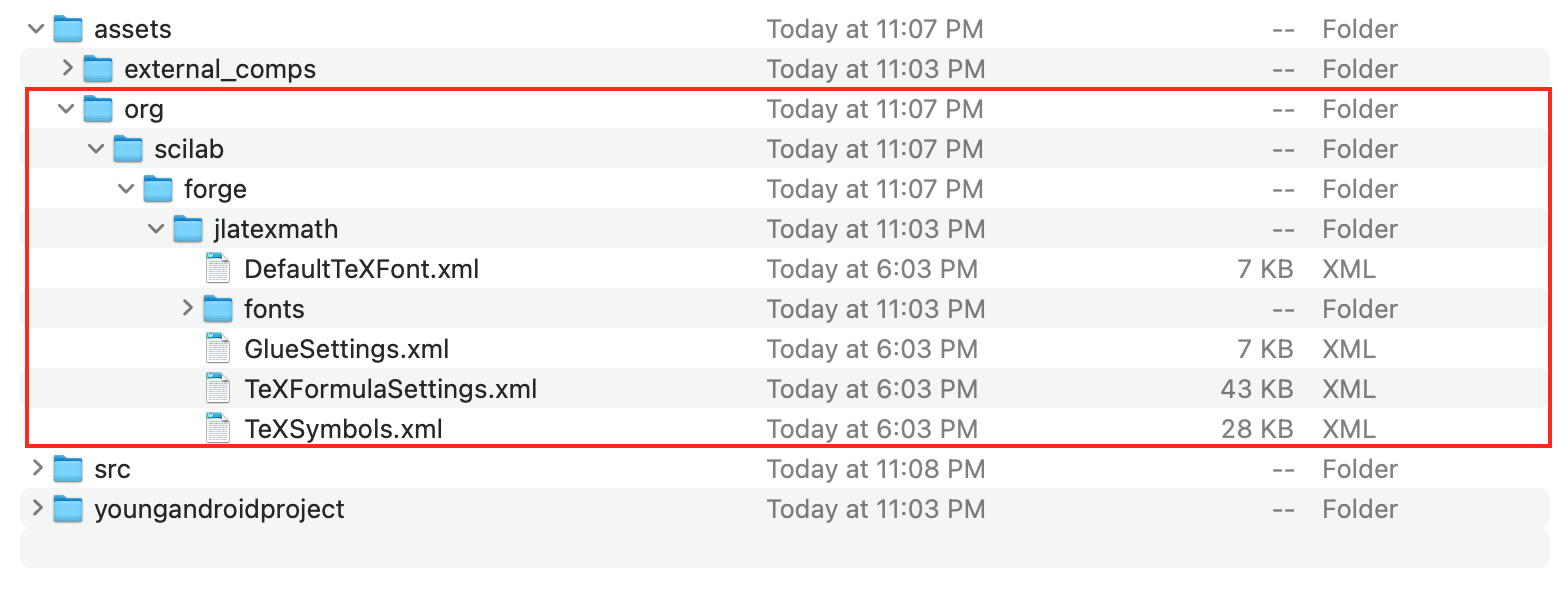Select the jlatexmath folder name
The width and height of the screenshot is (1566, 604).
click(x=276, y=229)
